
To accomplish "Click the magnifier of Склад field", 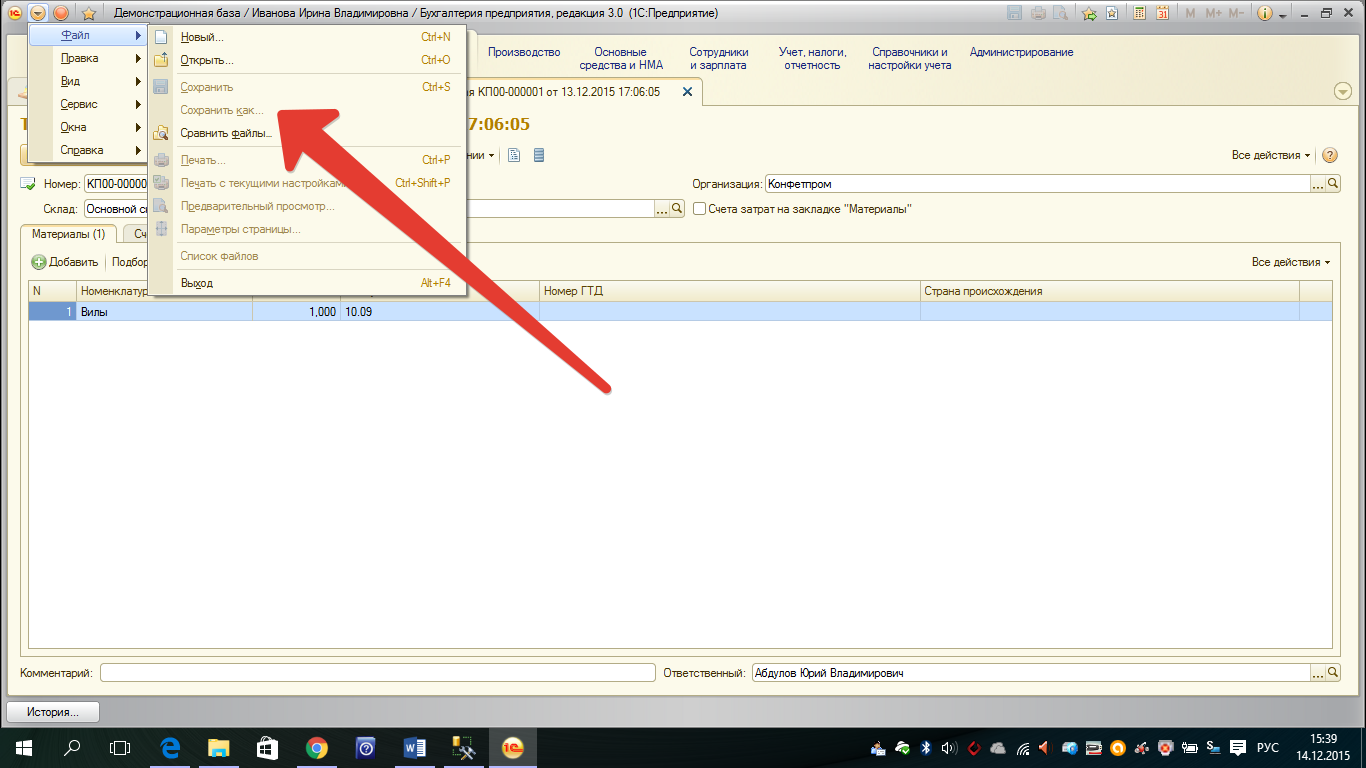I will 677,209.
